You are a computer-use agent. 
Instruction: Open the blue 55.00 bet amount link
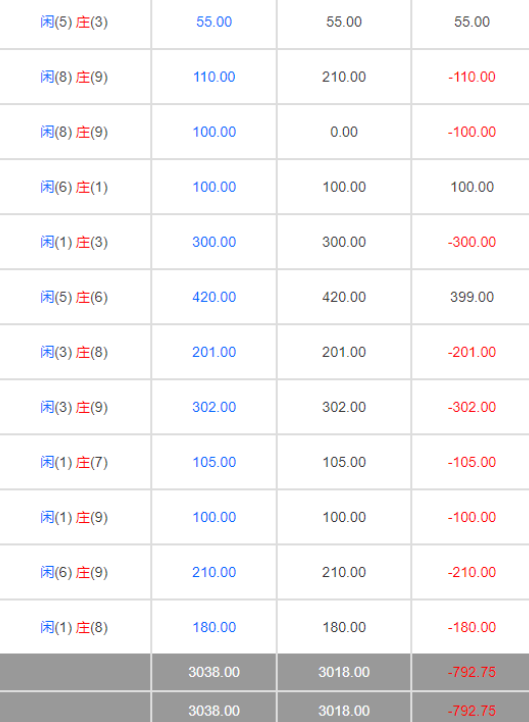214,22
